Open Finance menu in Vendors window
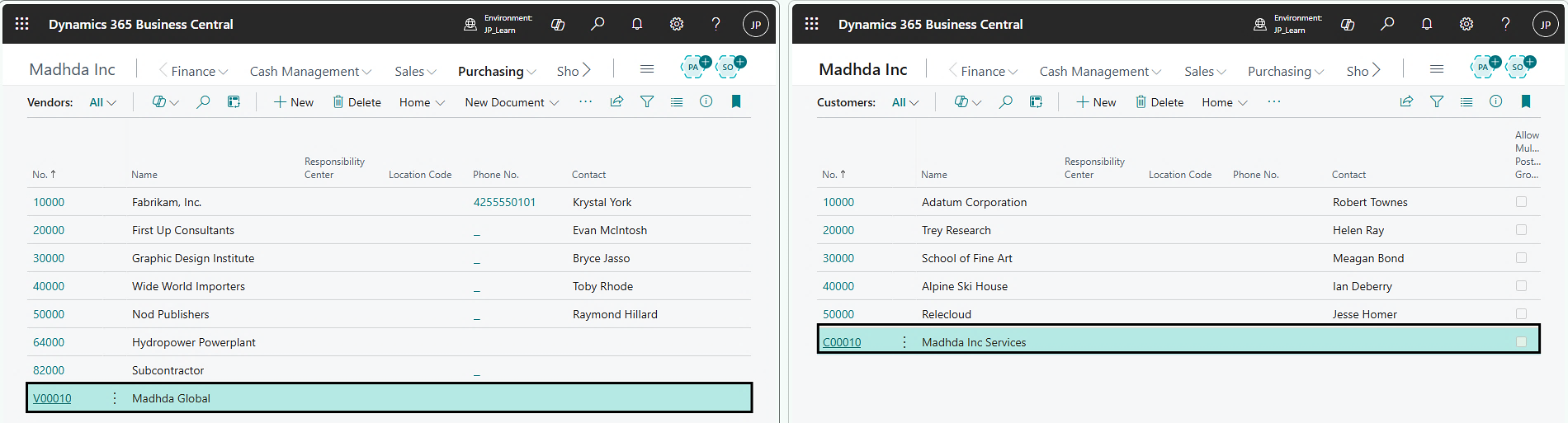Screen dimensions: 1568x423 199,71
